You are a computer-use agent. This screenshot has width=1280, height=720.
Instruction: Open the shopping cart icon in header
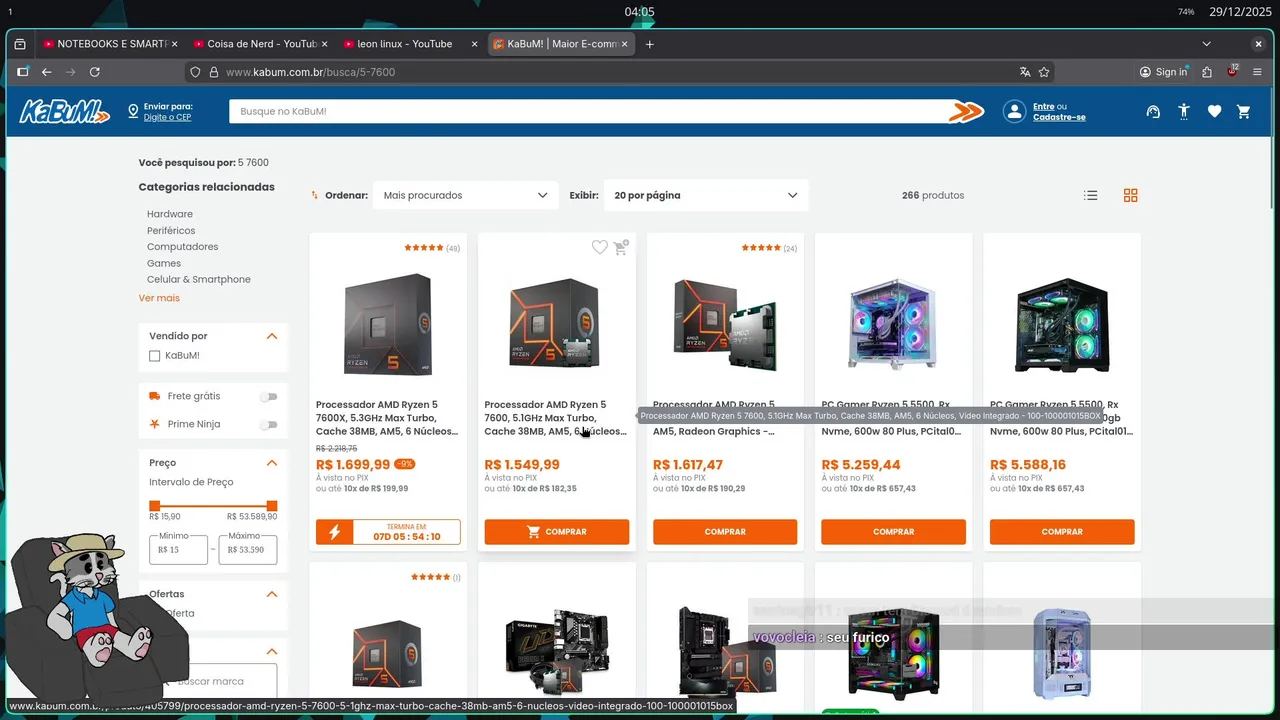[x=1244, y=112]
